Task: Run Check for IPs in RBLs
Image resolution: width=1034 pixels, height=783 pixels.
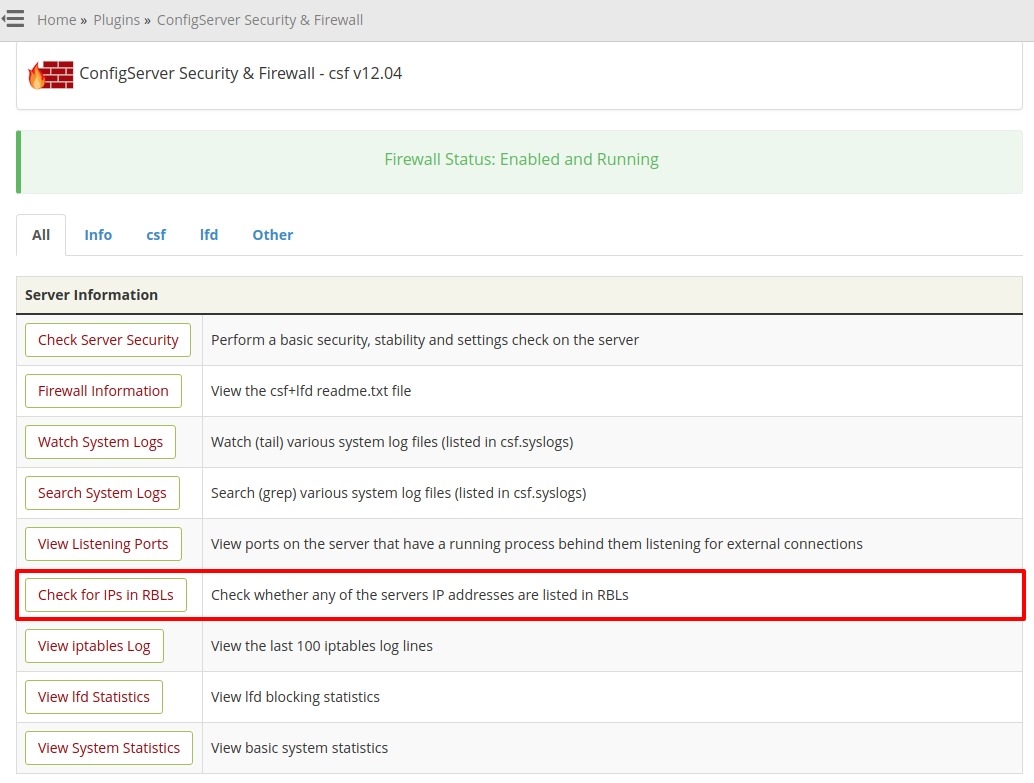Action: click(105, 595)
